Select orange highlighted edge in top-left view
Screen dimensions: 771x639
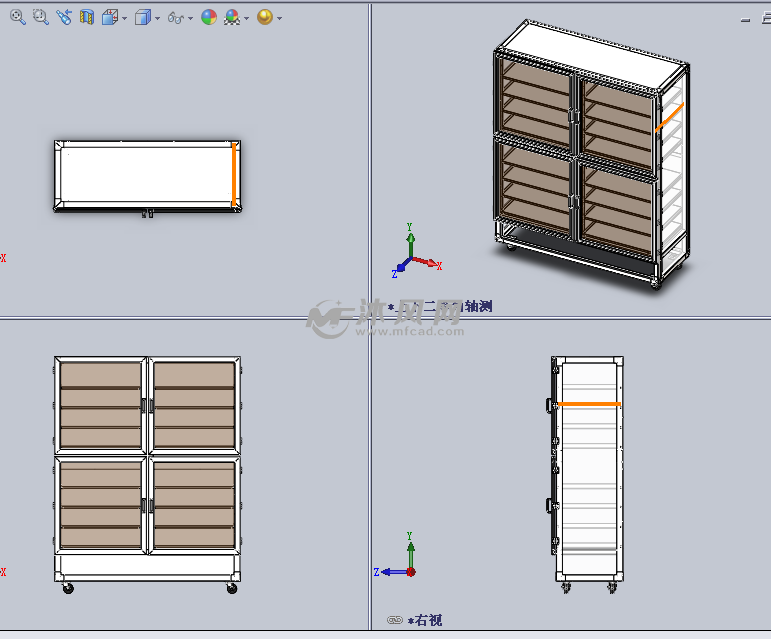[233, 175]
